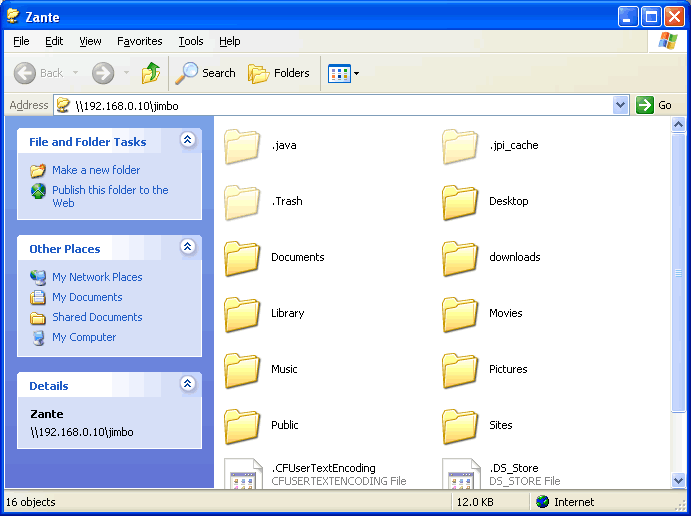Screen dimensions: 691x516
Task: Go up one folder level
Action: [151, 73]
